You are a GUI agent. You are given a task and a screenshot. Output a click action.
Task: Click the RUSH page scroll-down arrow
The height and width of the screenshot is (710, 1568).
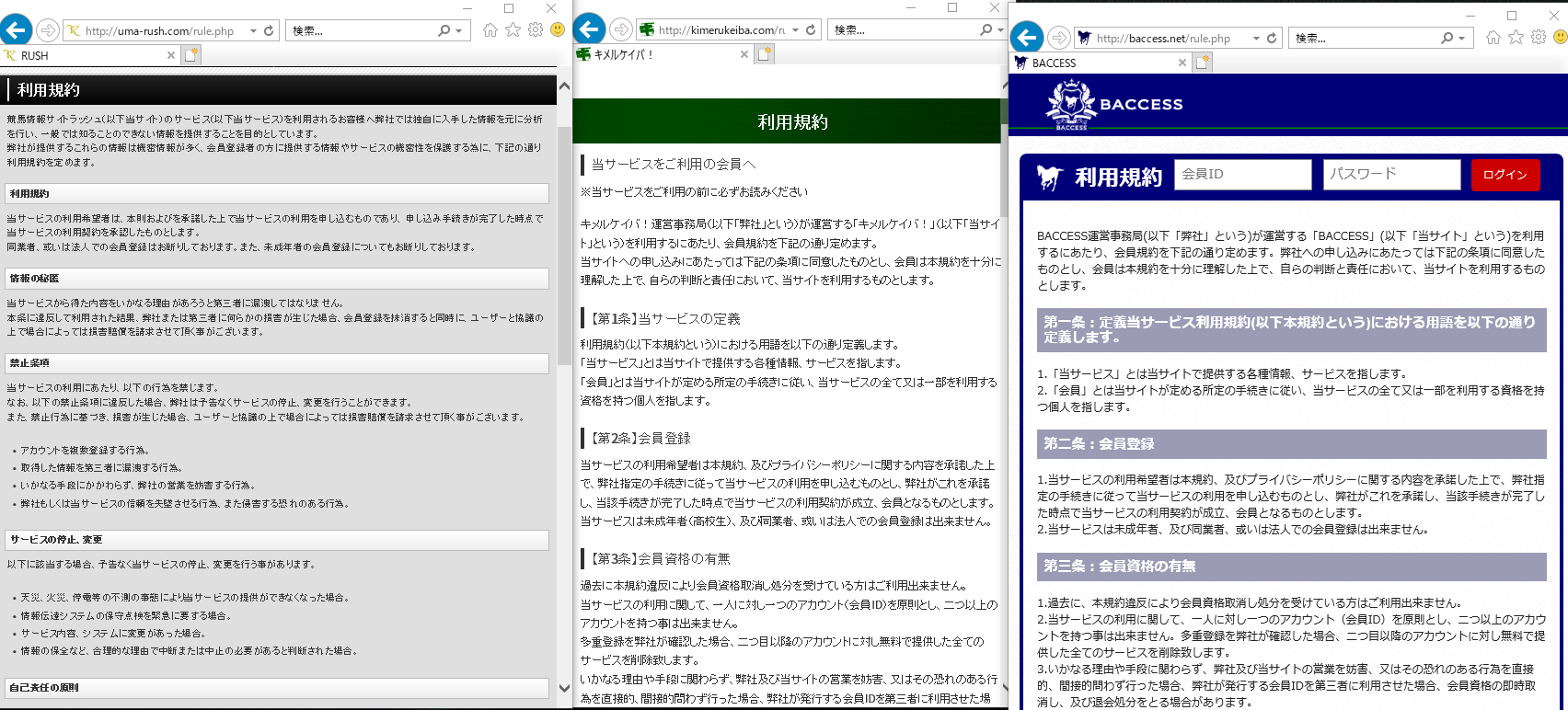[x=564, y=688]
